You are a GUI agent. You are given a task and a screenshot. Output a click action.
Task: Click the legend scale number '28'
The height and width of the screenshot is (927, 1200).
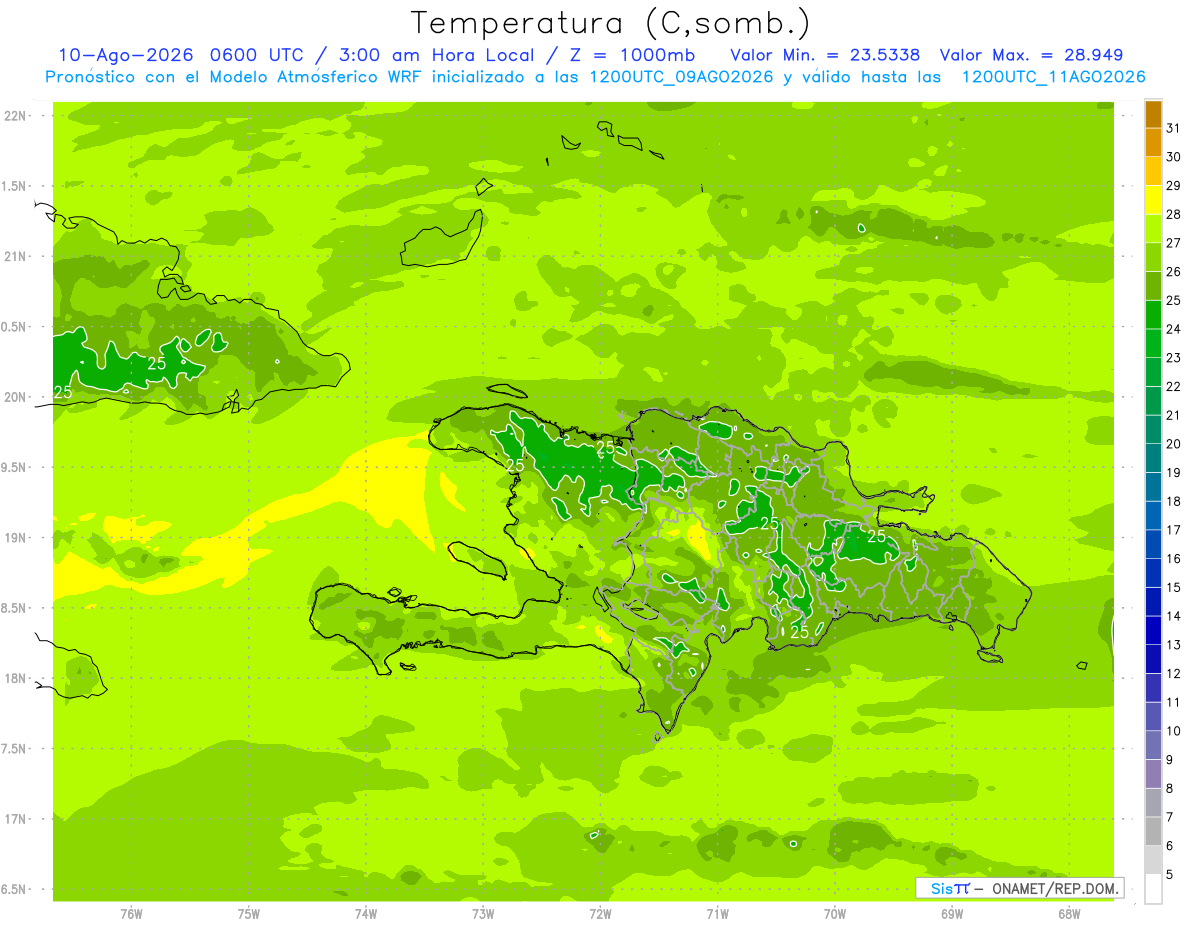(1174, 214)
